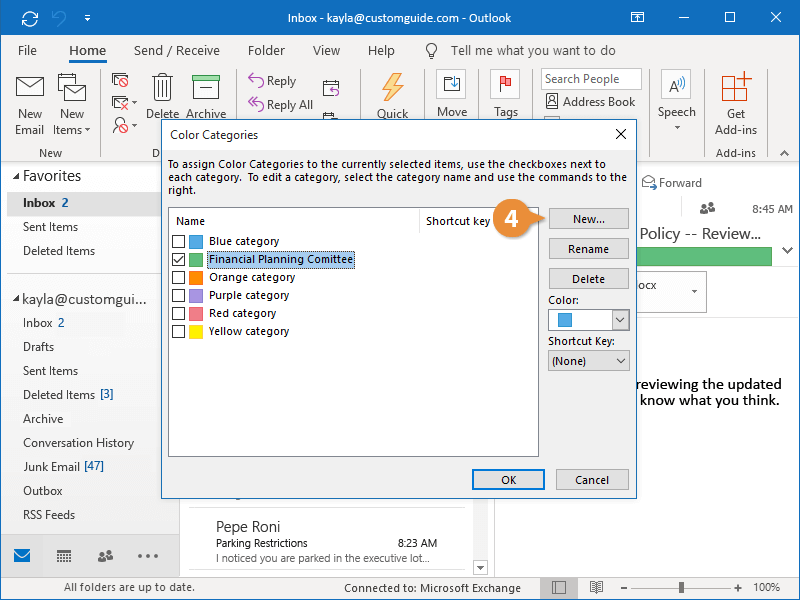Click the New... button in Color Categories

[589, 219]
